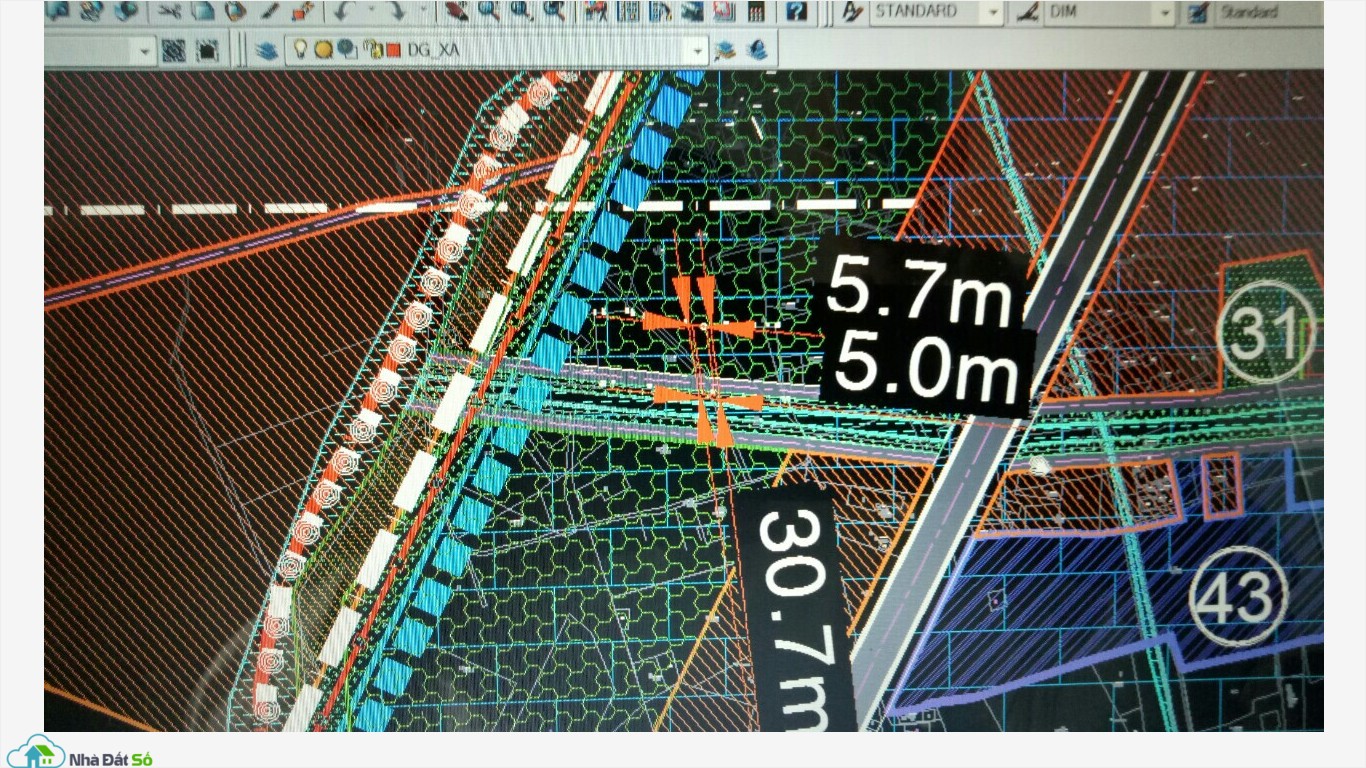Open the Undo history dropdown arrow
Screen dimensions: 1366x768
coord(371,11)
